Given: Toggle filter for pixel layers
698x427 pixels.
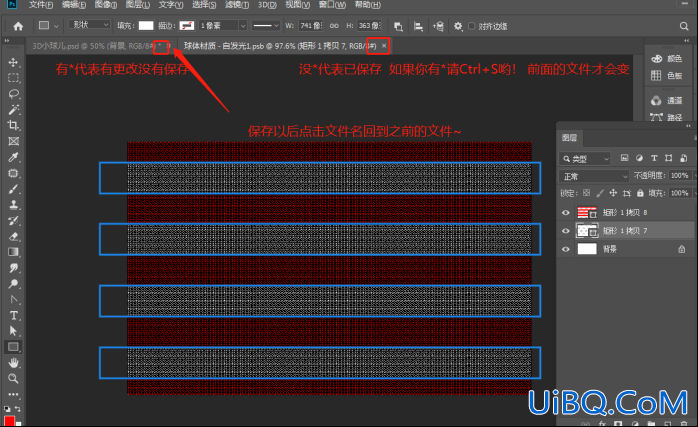Looking at the screenshot, I should coord(625,158).
